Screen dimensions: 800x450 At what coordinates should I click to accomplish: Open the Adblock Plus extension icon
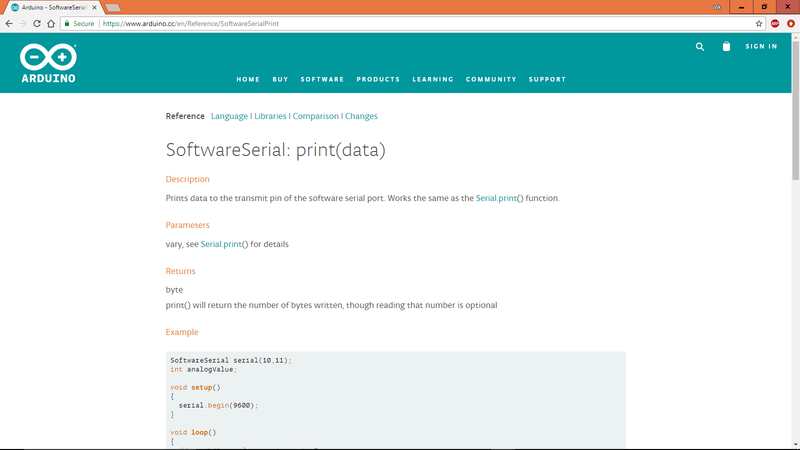point(775,23)
